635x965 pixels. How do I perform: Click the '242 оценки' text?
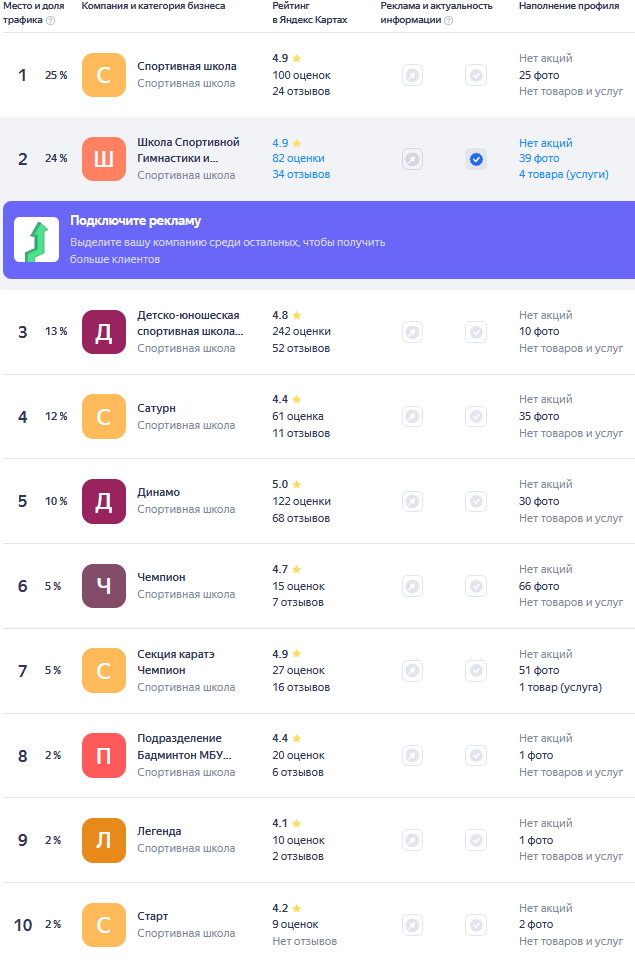pos(302,331)
